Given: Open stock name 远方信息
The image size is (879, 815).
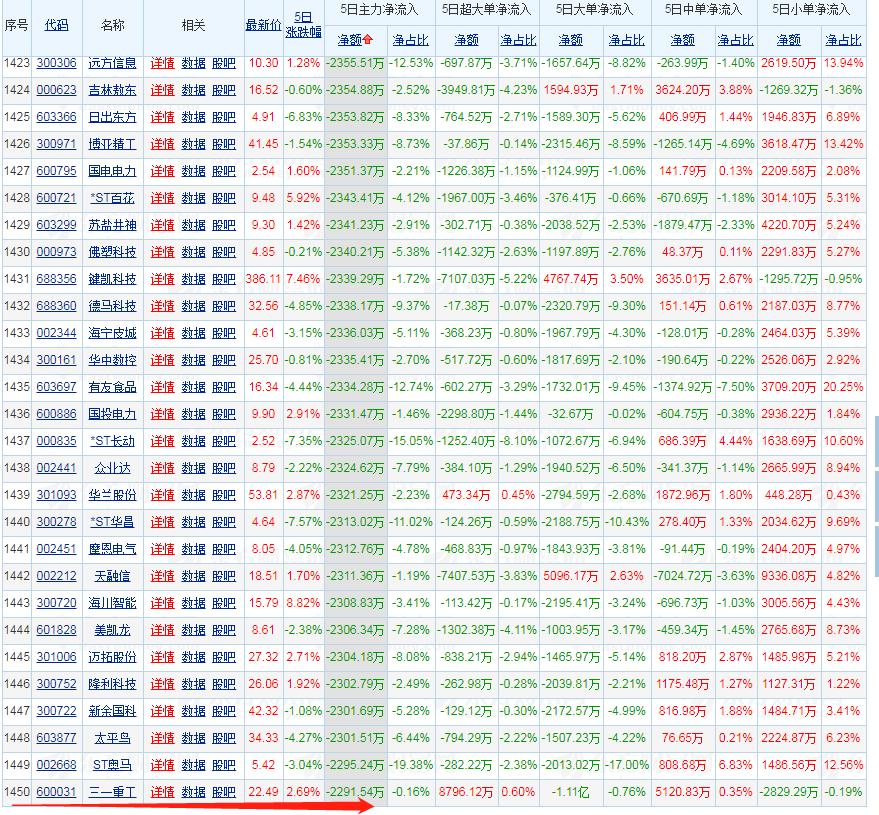Looking at the screenshot, I should click(x=112, y=63).
